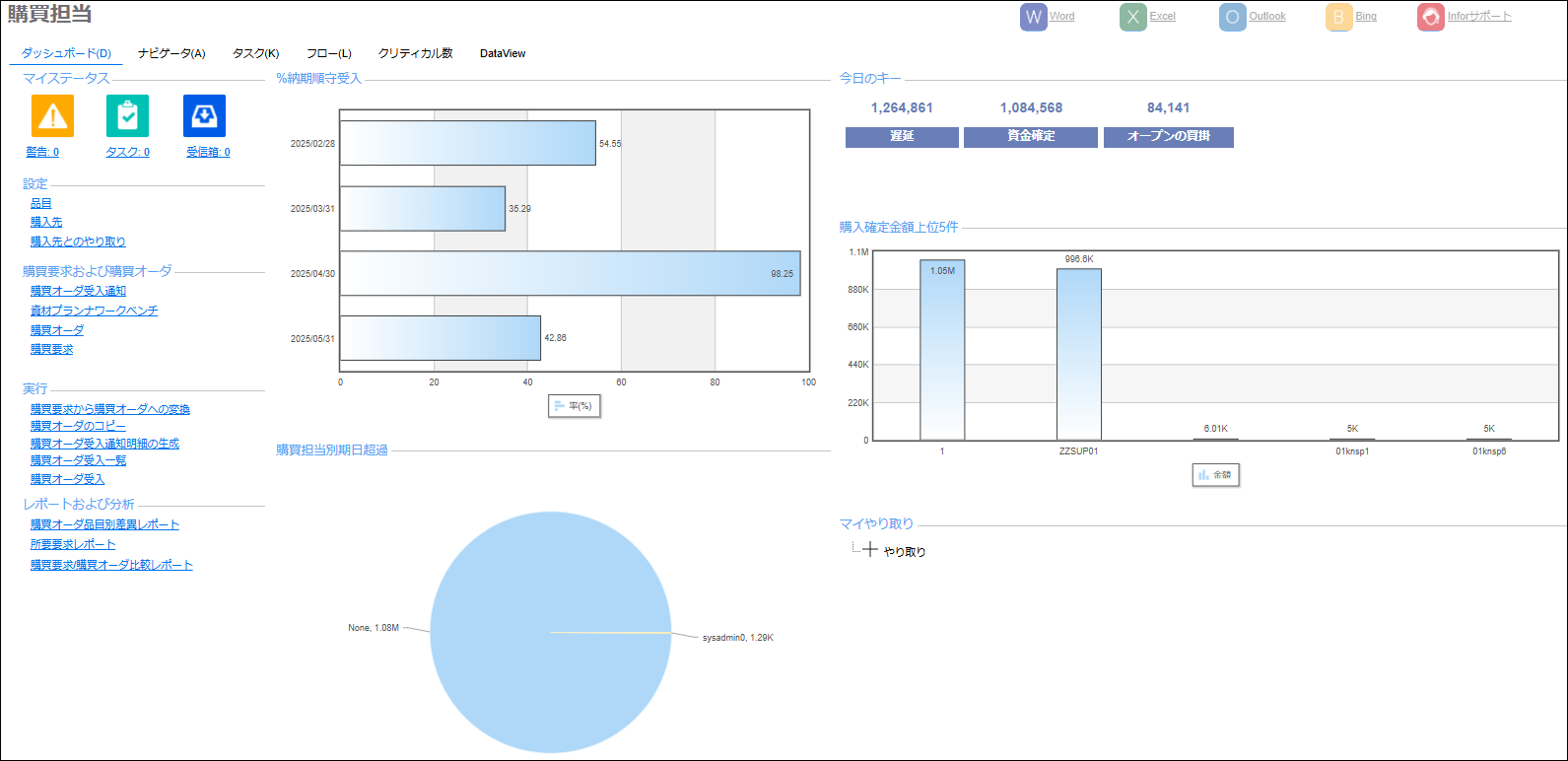Click the 遅延 key button
1568x761 pixels.
pyautogui.click(x=902, y=137)
